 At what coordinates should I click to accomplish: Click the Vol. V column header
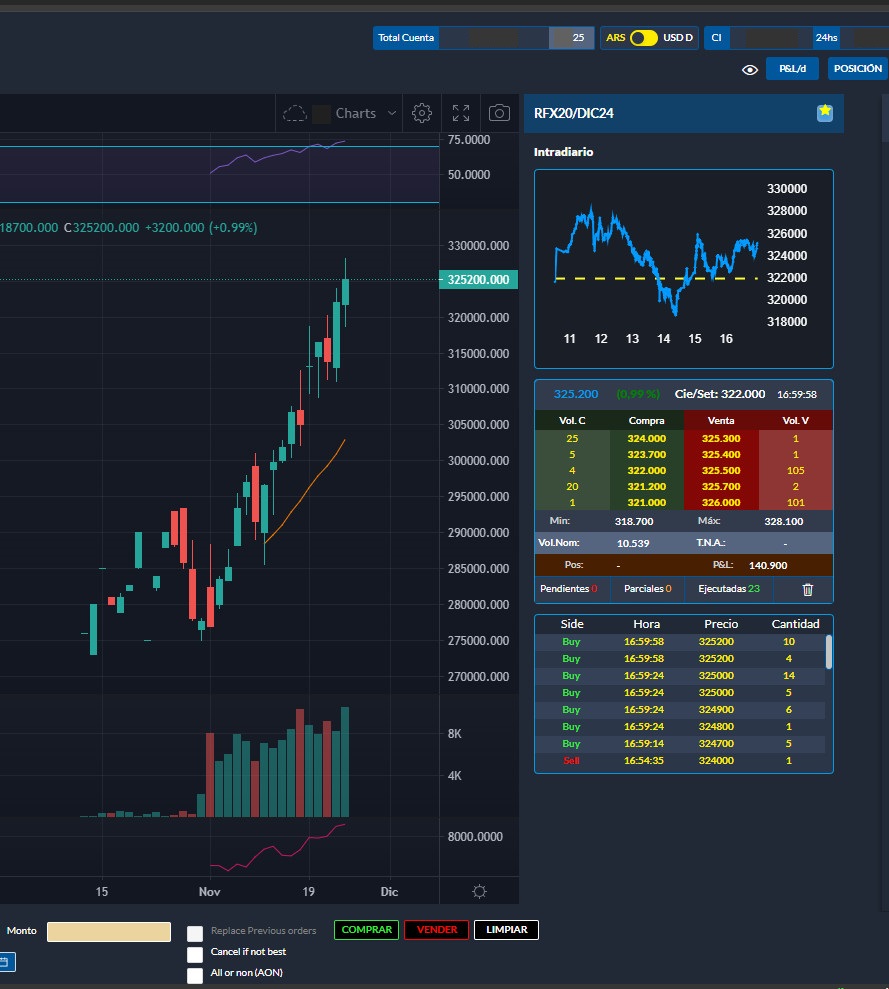(x=795, y=421)
